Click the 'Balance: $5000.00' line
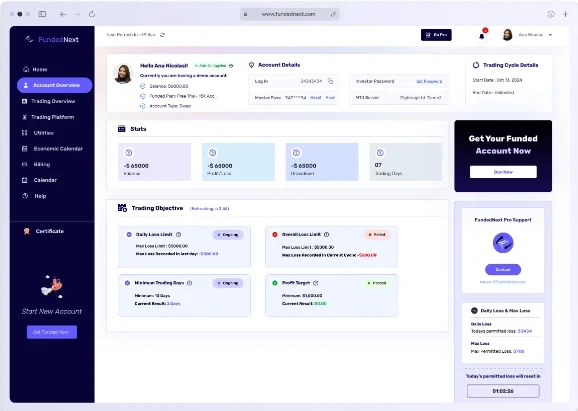Image resolution: width=578 pixels, height=411 pixels. click(x=168, y=86)
